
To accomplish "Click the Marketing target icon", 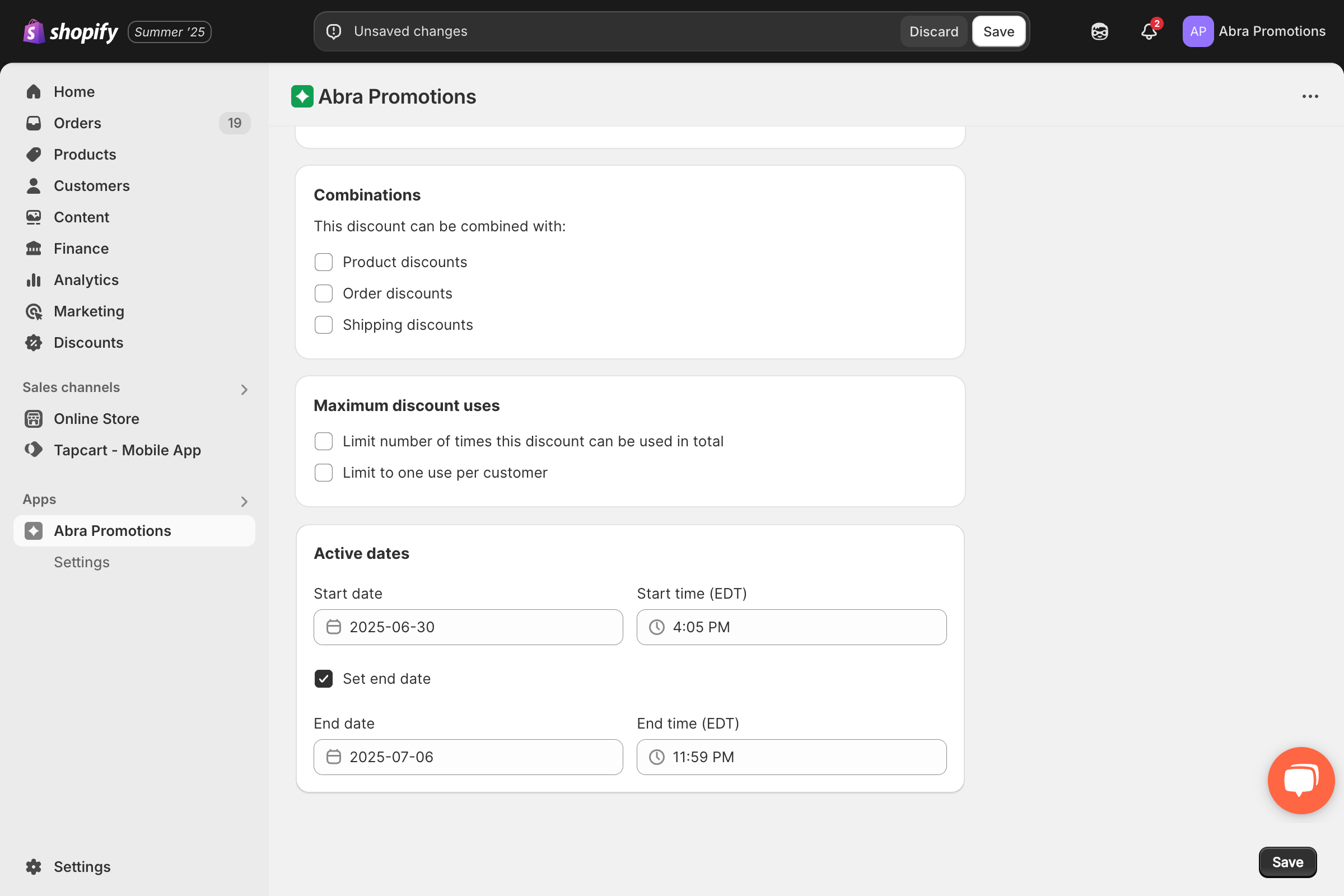I will tap(34, 311).
